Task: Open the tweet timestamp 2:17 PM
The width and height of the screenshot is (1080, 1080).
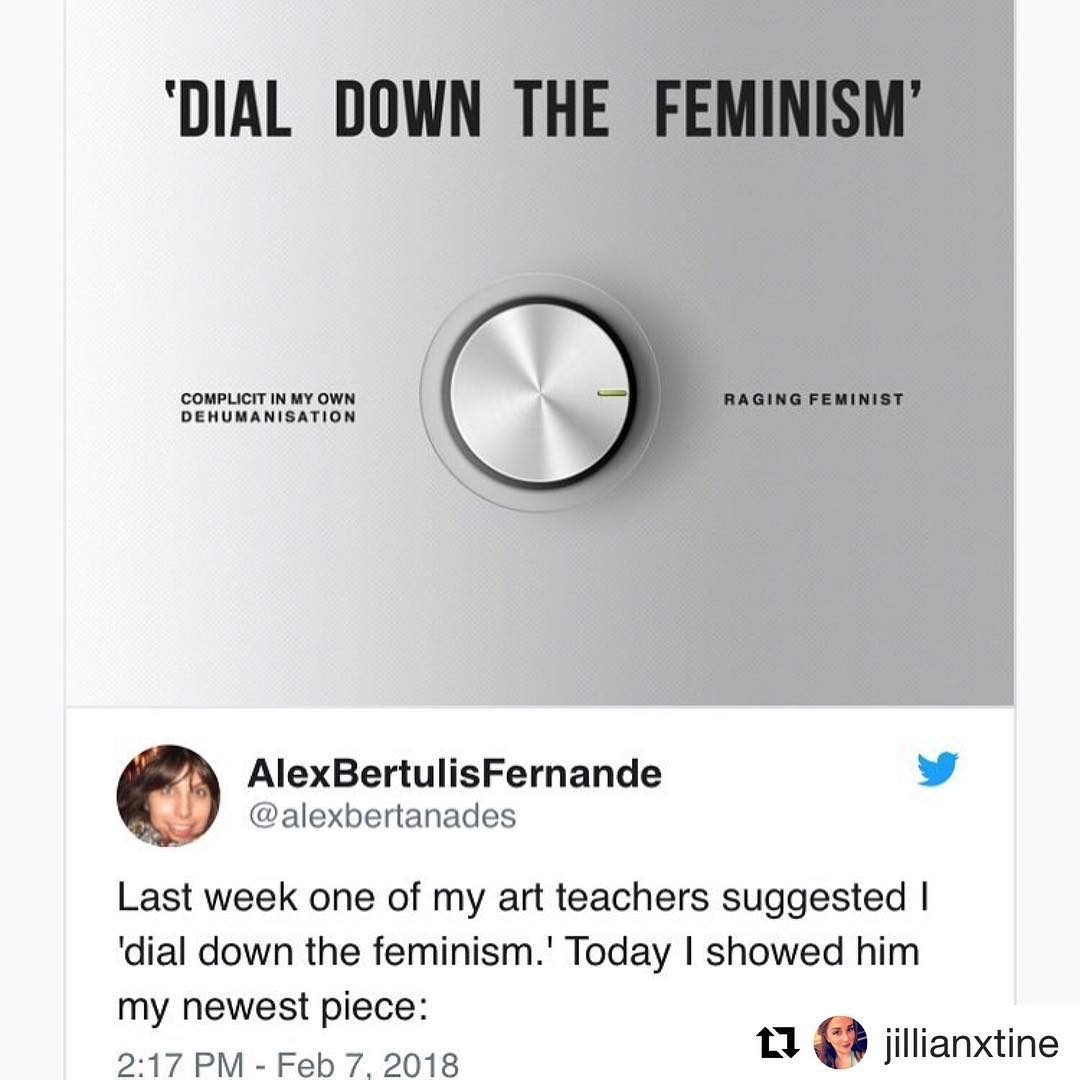Action: [x=180, y=1064]
